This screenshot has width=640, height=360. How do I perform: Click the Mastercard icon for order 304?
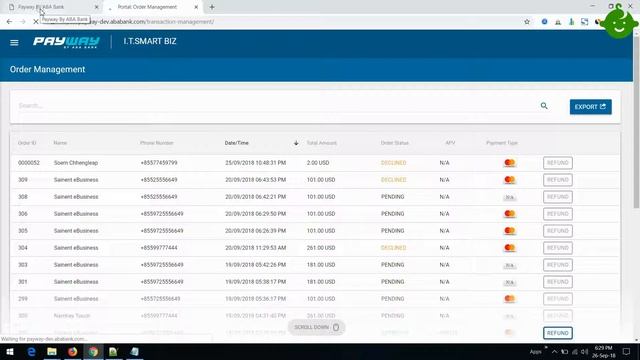tap(509, 248)
